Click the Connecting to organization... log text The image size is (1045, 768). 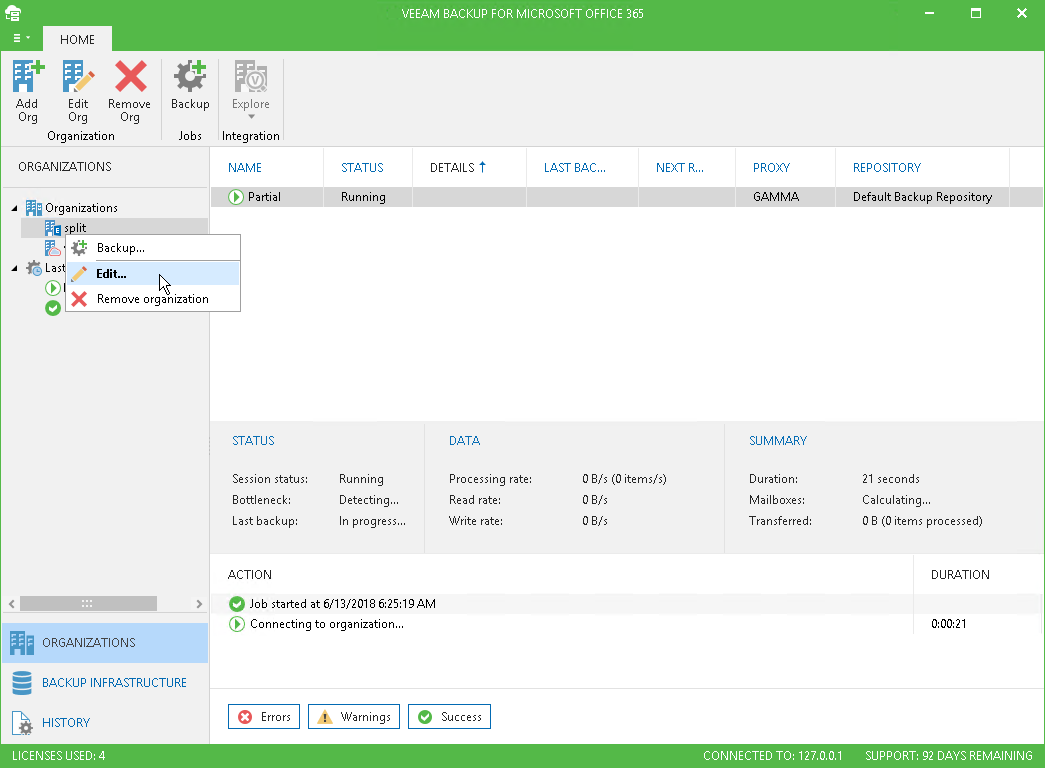(x=327, y=624)
